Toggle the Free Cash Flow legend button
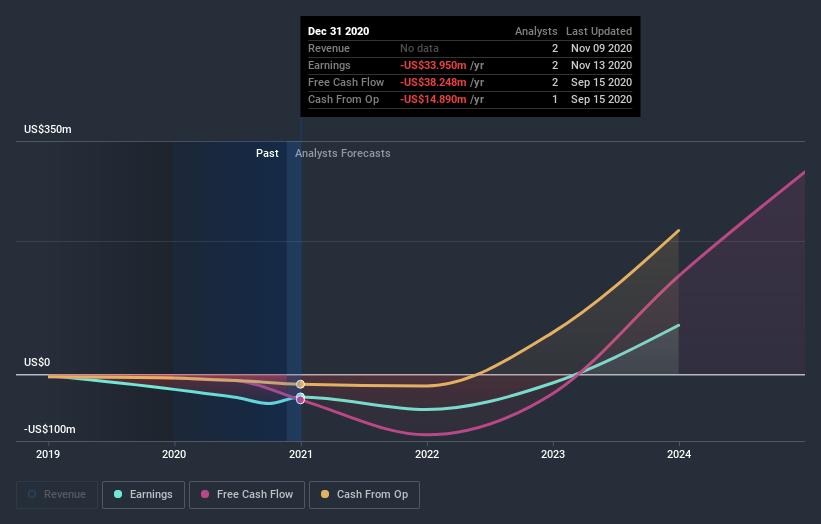 (247, 495)
